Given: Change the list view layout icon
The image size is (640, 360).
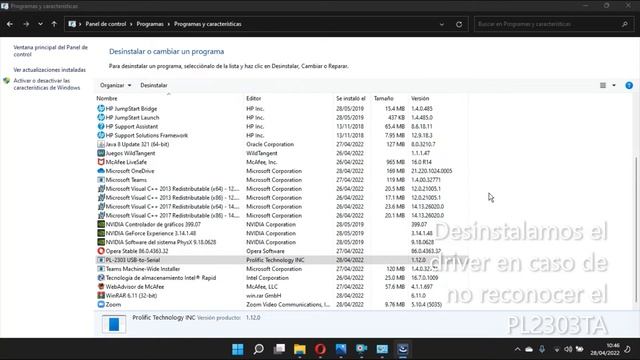Looking at the screenshot, I should pyautogui.click(x=602, y=85).
